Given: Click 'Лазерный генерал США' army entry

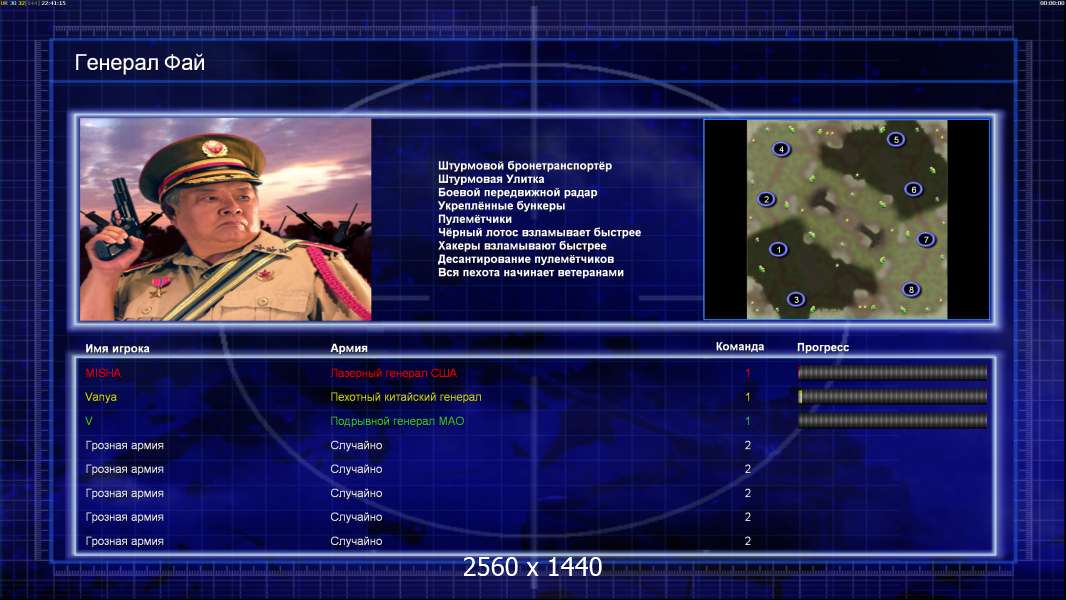Looking at the screenshot, I should click(x=394, y=373).
